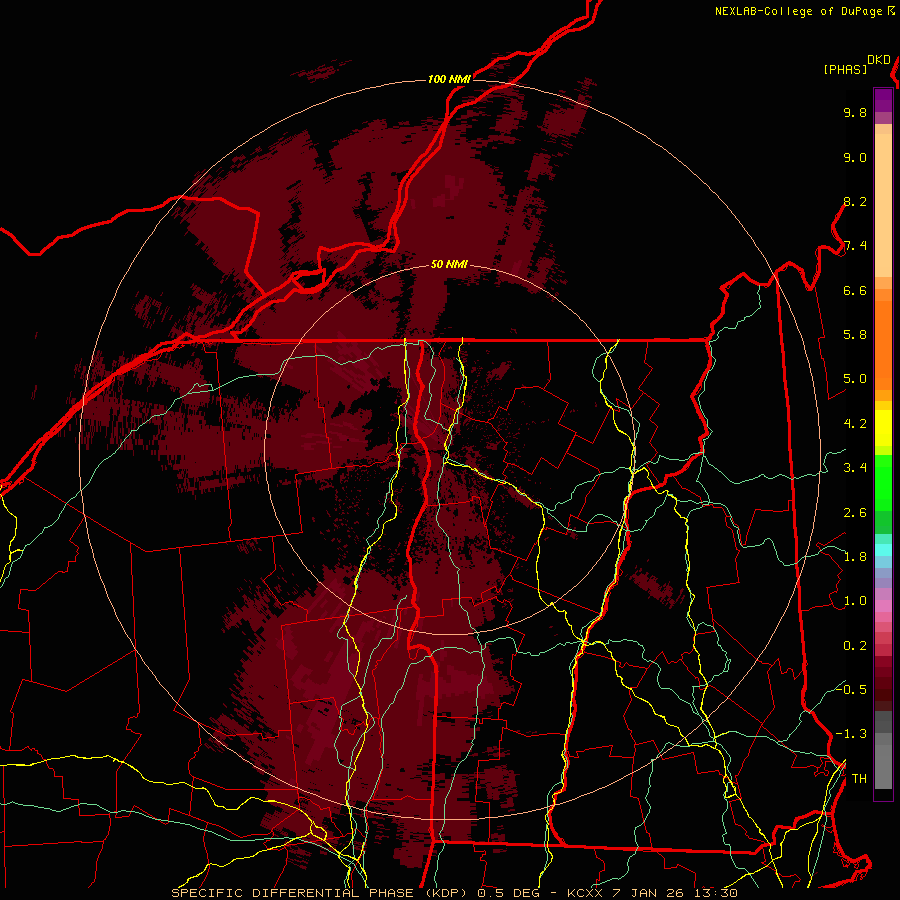Click the 5.0 legend value
Viewport: 900px width, 900px height.
(x=855, y=379)
